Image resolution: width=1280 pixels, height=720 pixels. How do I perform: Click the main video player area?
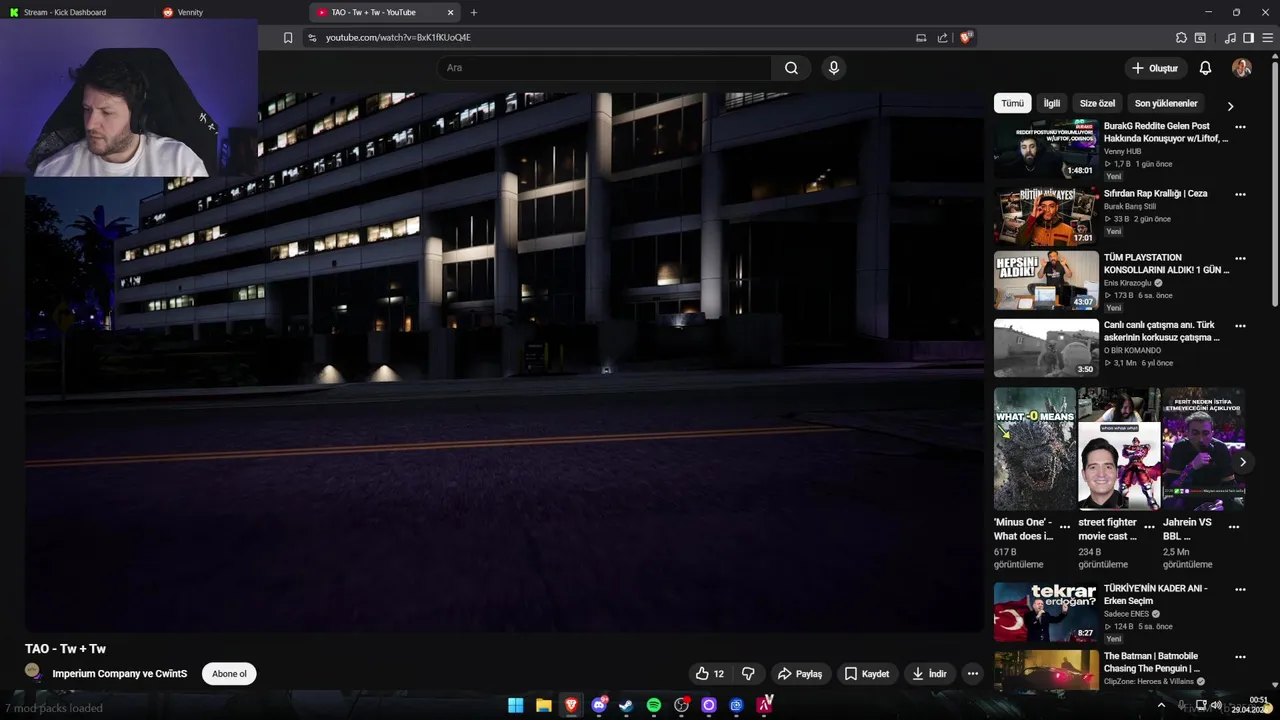pyautogui.click(x=504, y=362)
